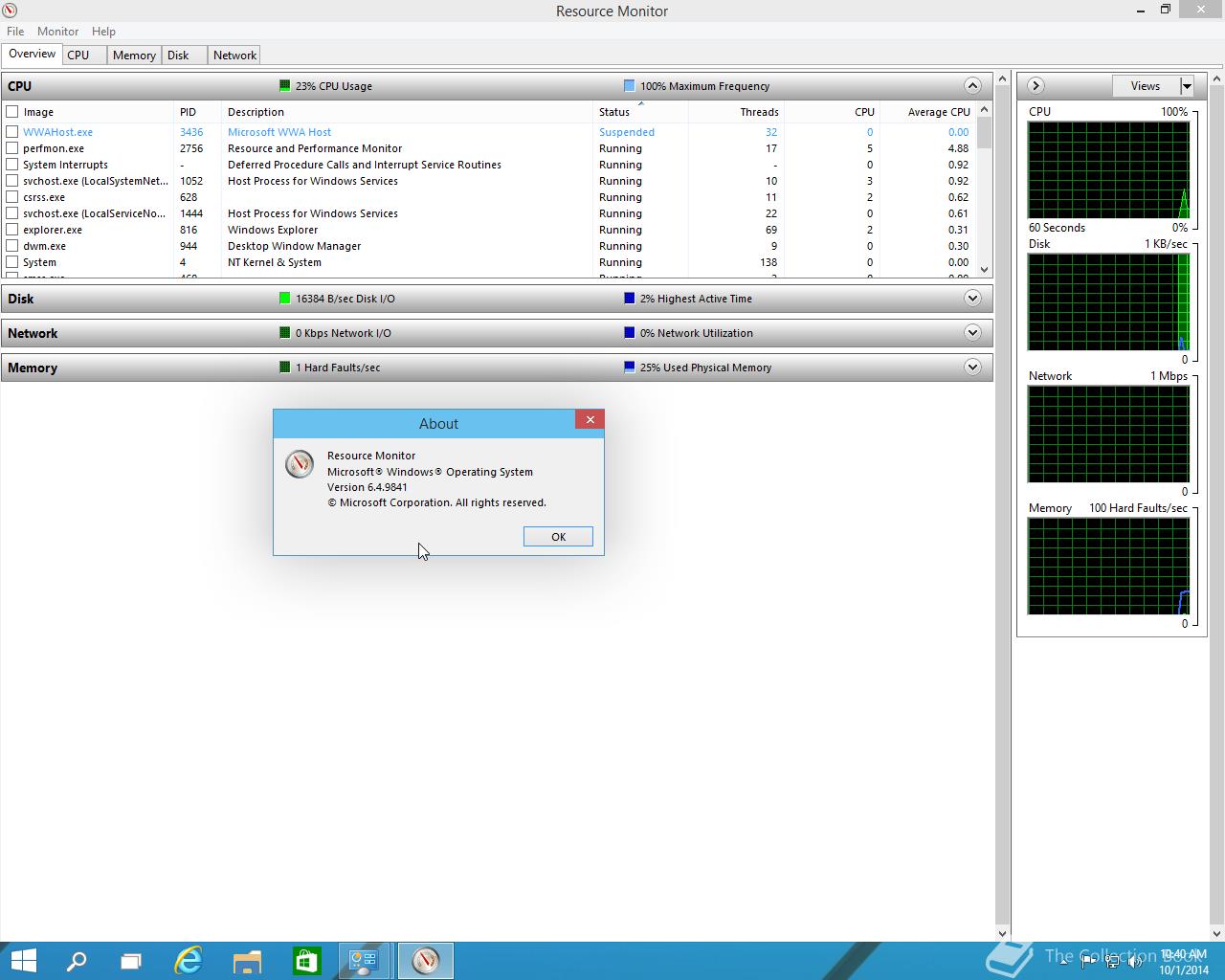This screenshot has width=1225, height=980.
Task: Click the Resource Monitor title bar icon
Action: 10,11
